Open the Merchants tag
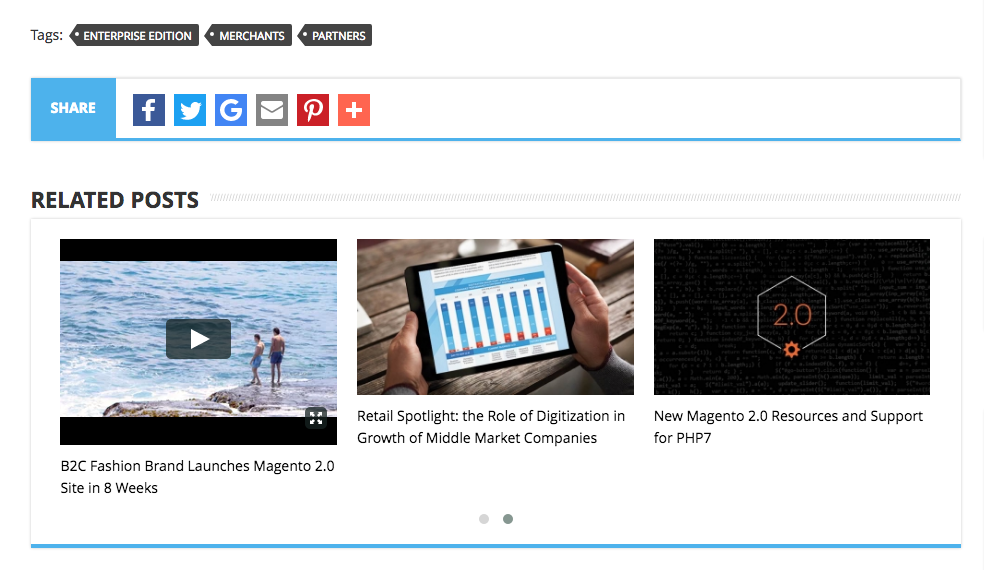This screenshot has height=570, width=984. 251,36
